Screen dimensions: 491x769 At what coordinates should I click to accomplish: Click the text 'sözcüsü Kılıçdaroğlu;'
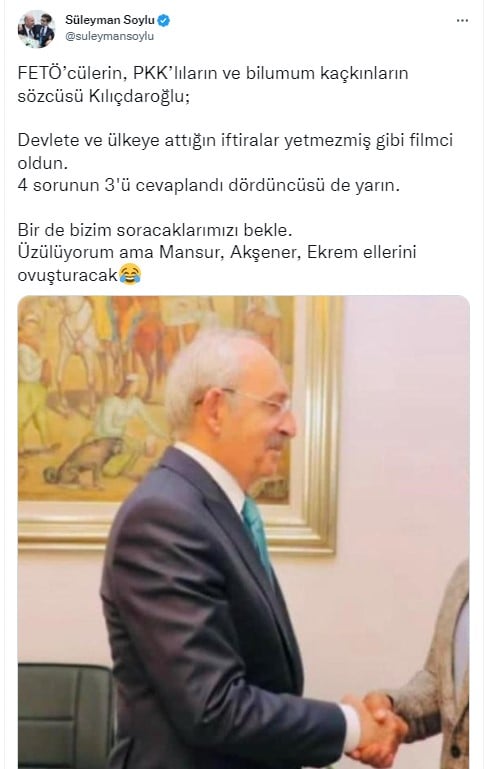[103, 96]
